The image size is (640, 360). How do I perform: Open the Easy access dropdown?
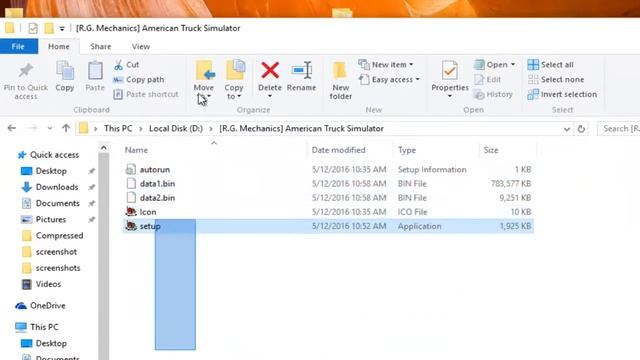coord(389,80)
